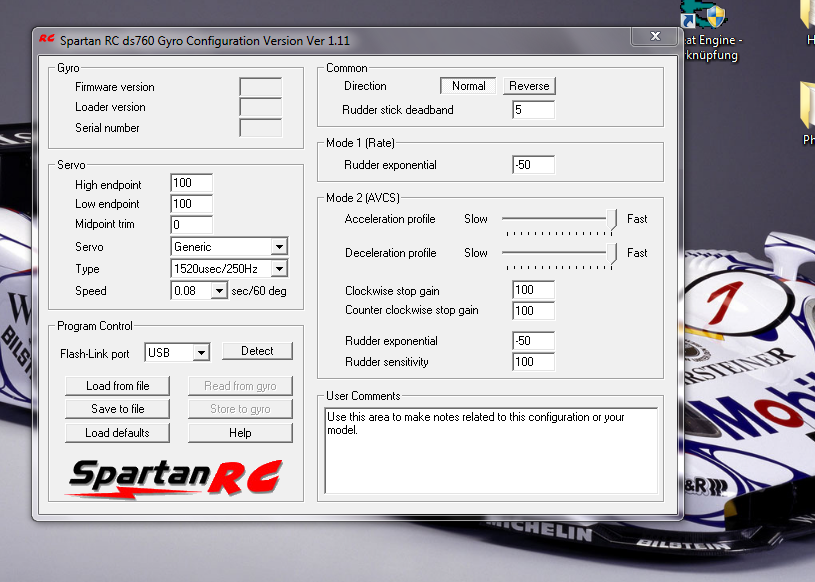Click the Spartan RC title bar icon
The height and width of the screenshot is (582, 815).
point(46,38)
